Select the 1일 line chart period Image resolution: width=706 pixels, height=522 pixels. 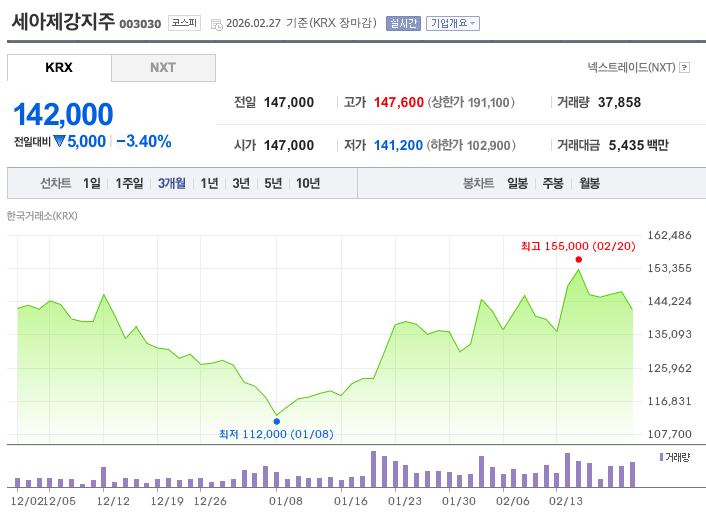point(92,183)
